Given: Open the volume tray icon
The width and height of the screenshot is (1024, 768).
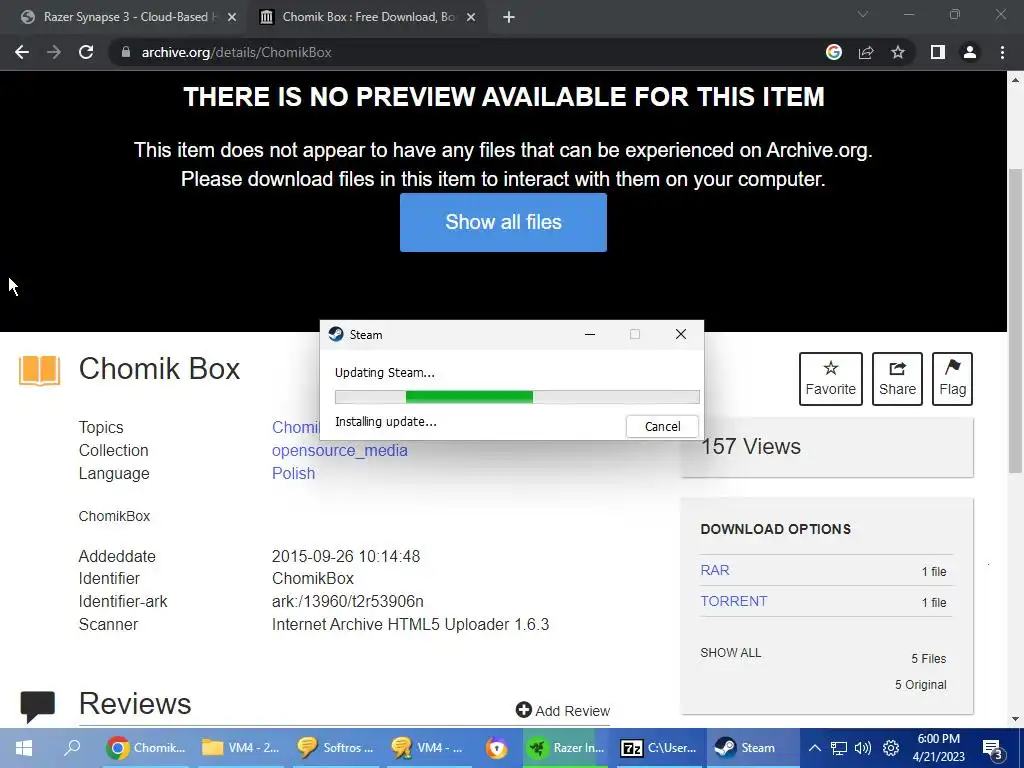Looking at the screenshot, I should point(863,748).
